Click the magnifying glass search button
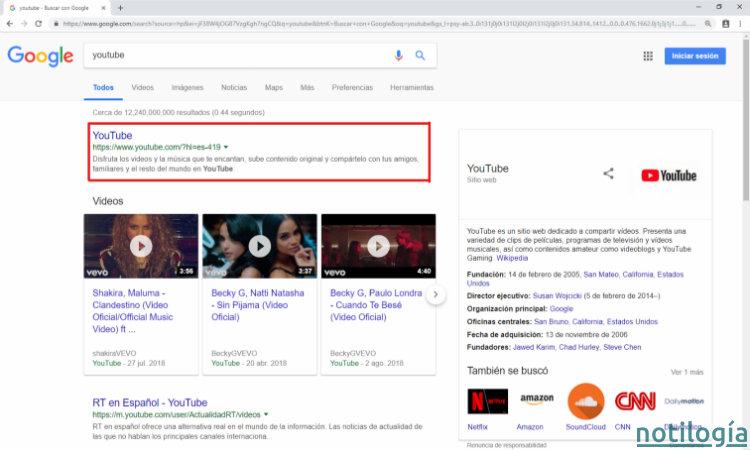The image size is (750, 450). [420, 55]
